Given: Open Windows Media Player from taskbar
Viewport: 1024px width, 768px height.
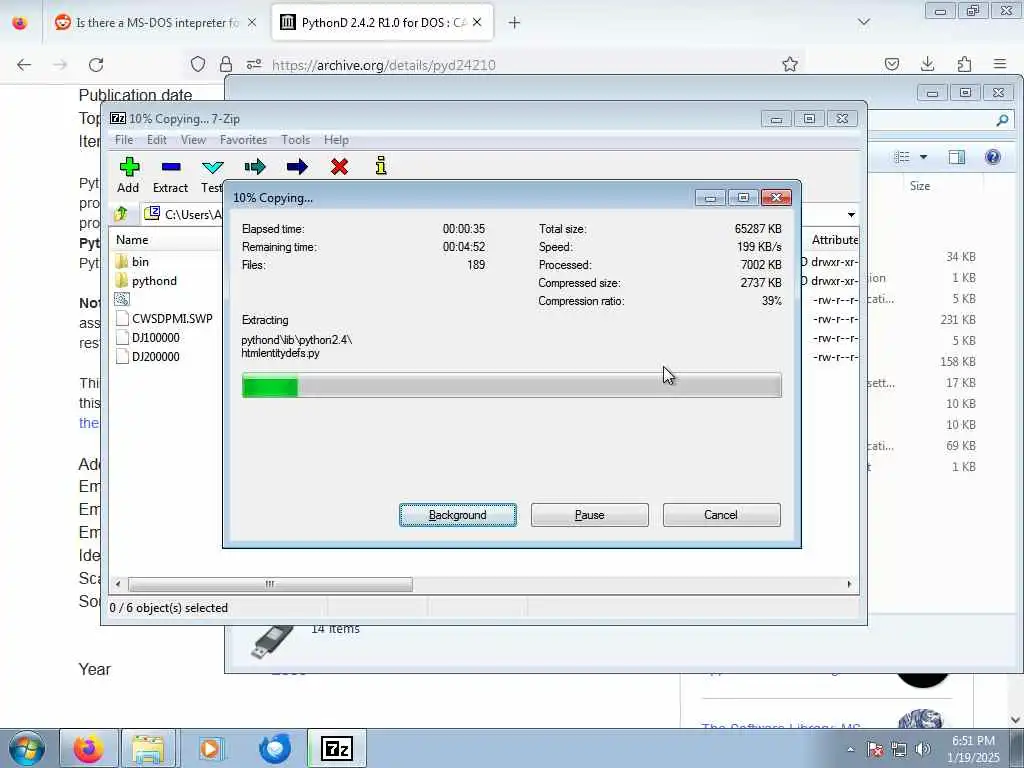Looking at the screenshot, I should (x=211, y=748).
